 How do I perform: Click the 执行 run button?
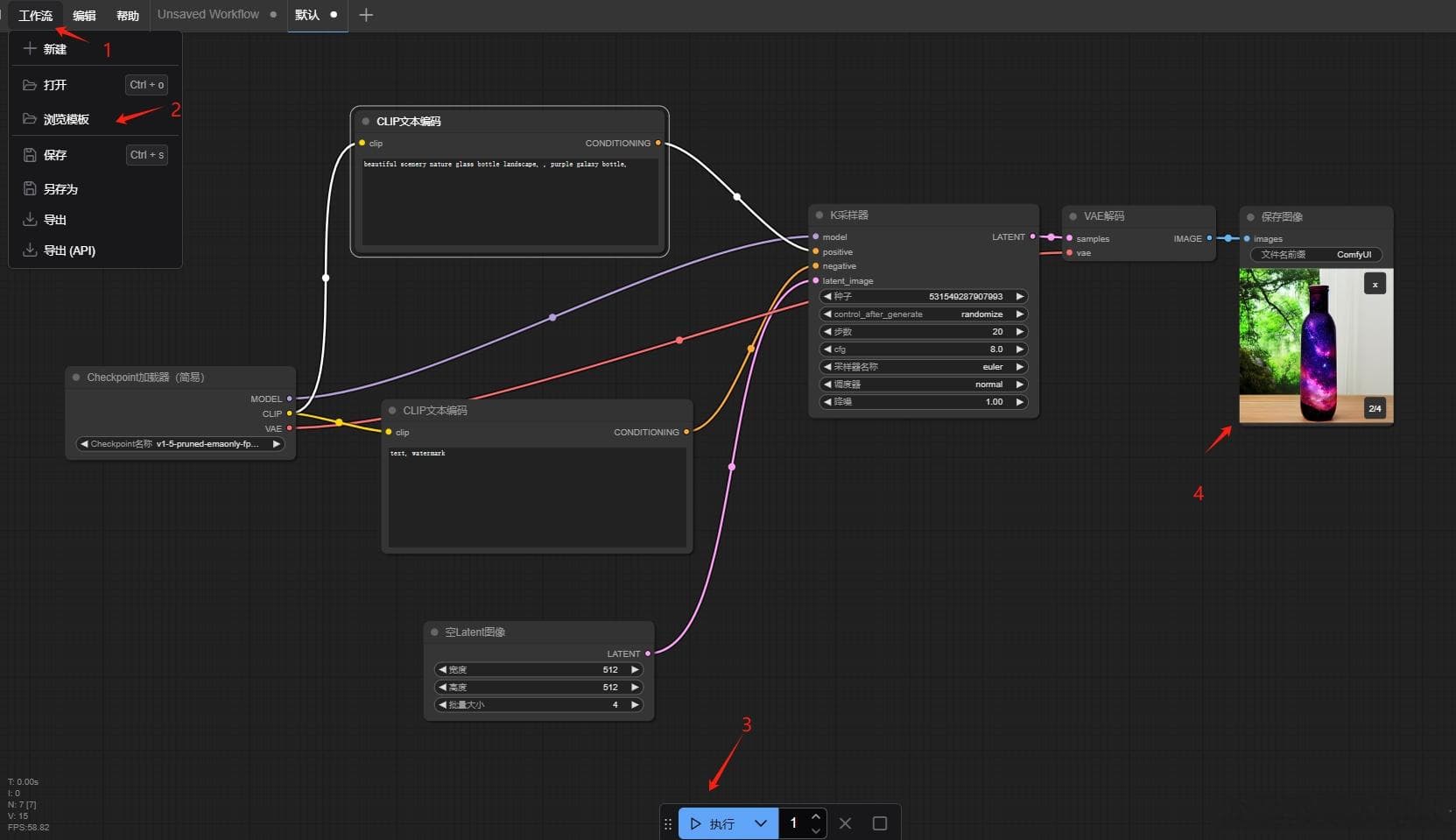pyautogui.click(x=712, y=823)
